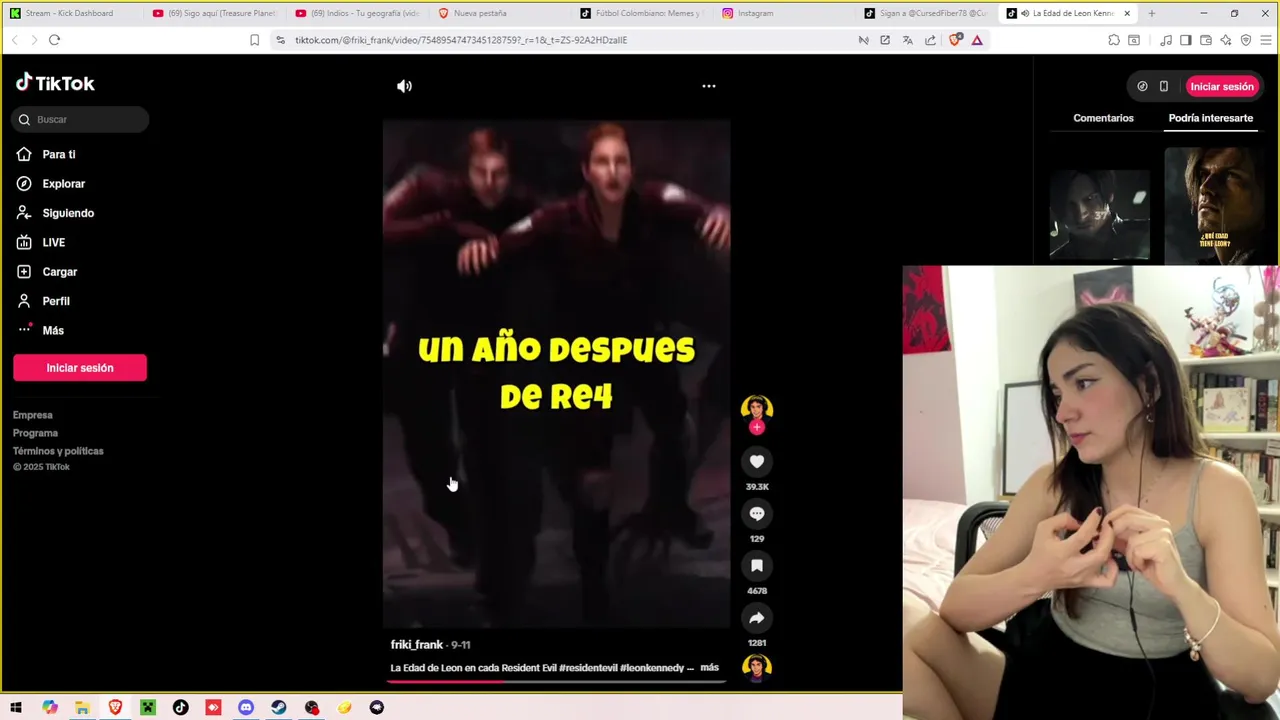The height and width of the screenshot is (720, 1280).
Task: Open the '¿Qué edad tiene Leon?' thumbnail
Action: (1214, 206)
